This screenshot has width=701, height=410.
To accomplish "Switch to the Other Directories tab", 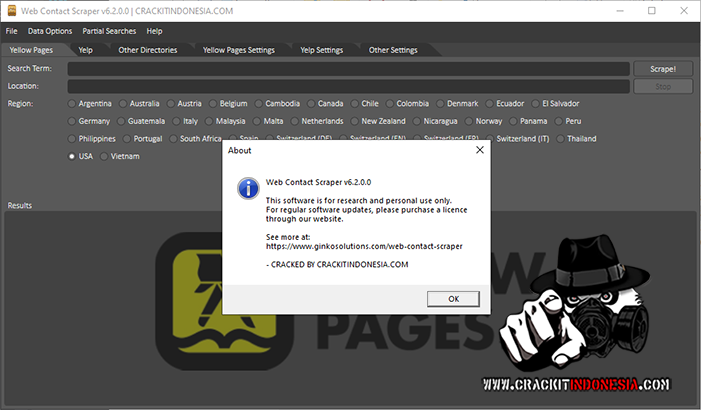I will point(147,49).
